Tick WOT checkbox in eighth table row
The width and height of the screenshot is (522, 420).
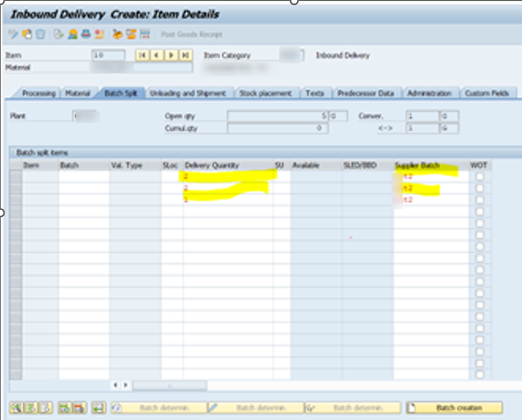tap(480, 258)
